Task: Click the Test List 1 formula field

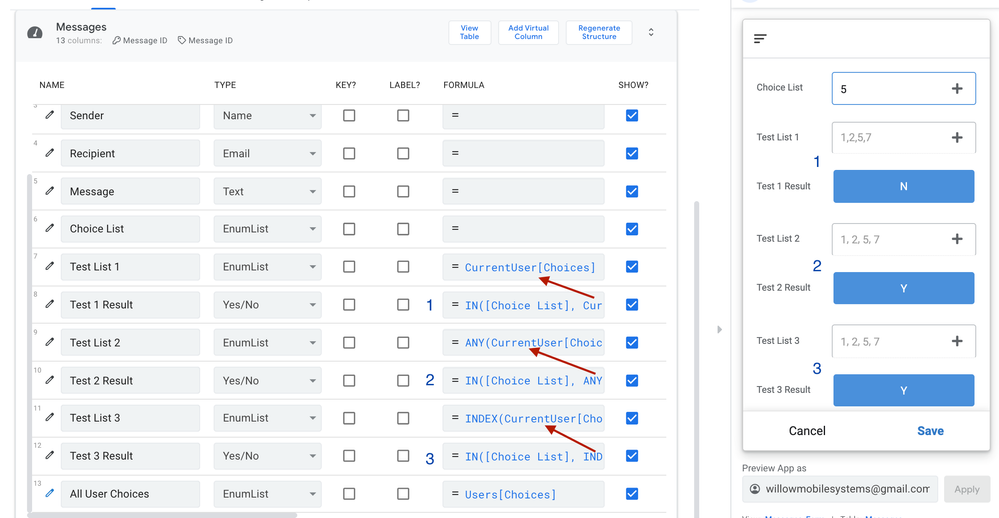Action: pos(524,267)
